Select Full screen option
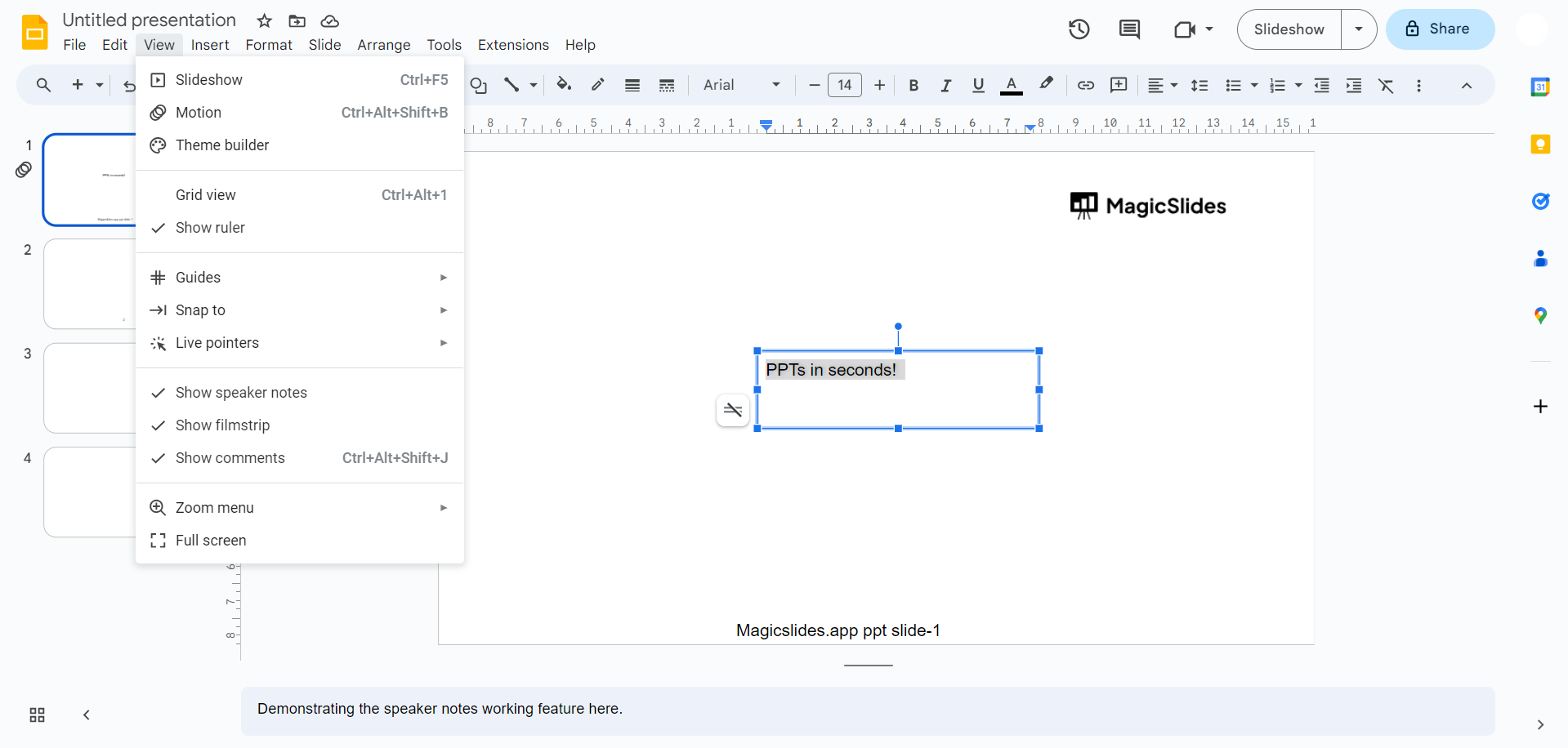 (x=300, y=541)
